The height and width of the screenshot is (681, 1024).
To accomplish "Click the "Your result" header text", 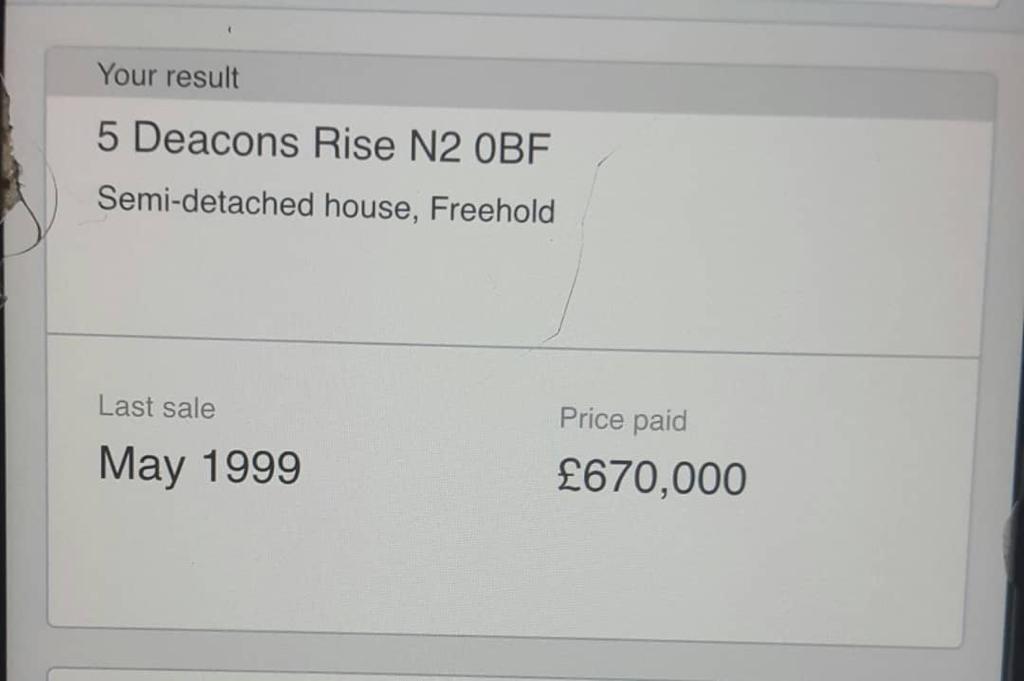I will pos(168,77).
